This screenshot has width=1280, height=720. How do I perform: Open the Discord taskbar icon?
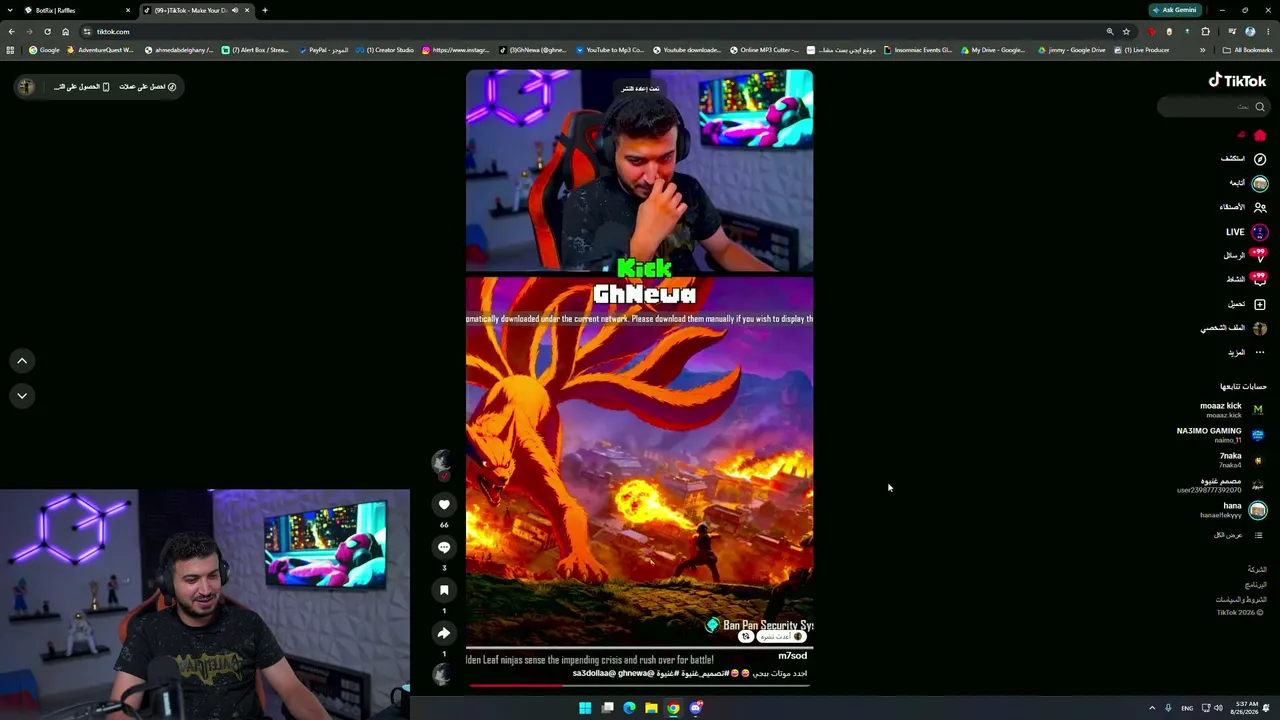point(696,708)
